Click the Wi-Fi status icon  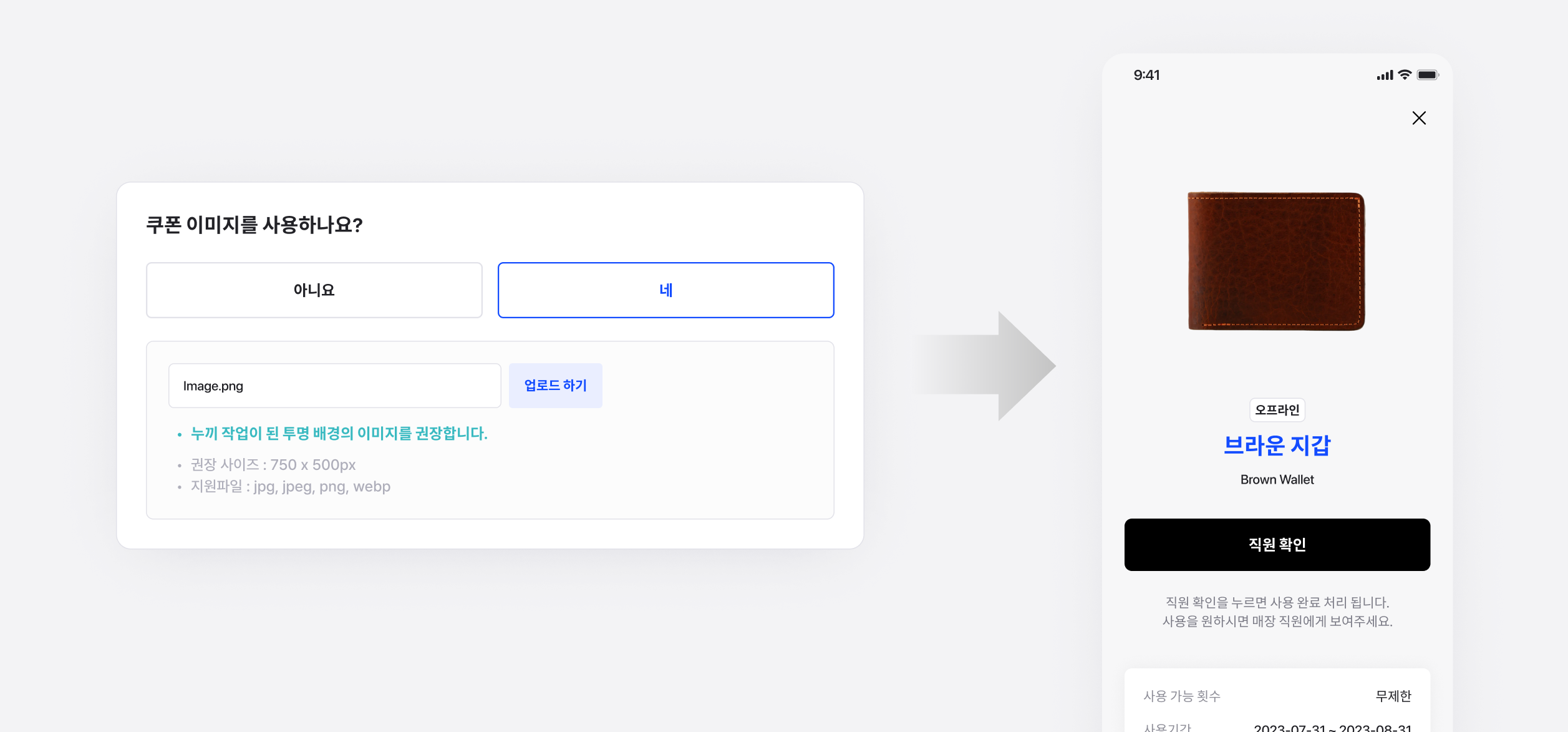pyautogui.click(x=1405, y=75)
